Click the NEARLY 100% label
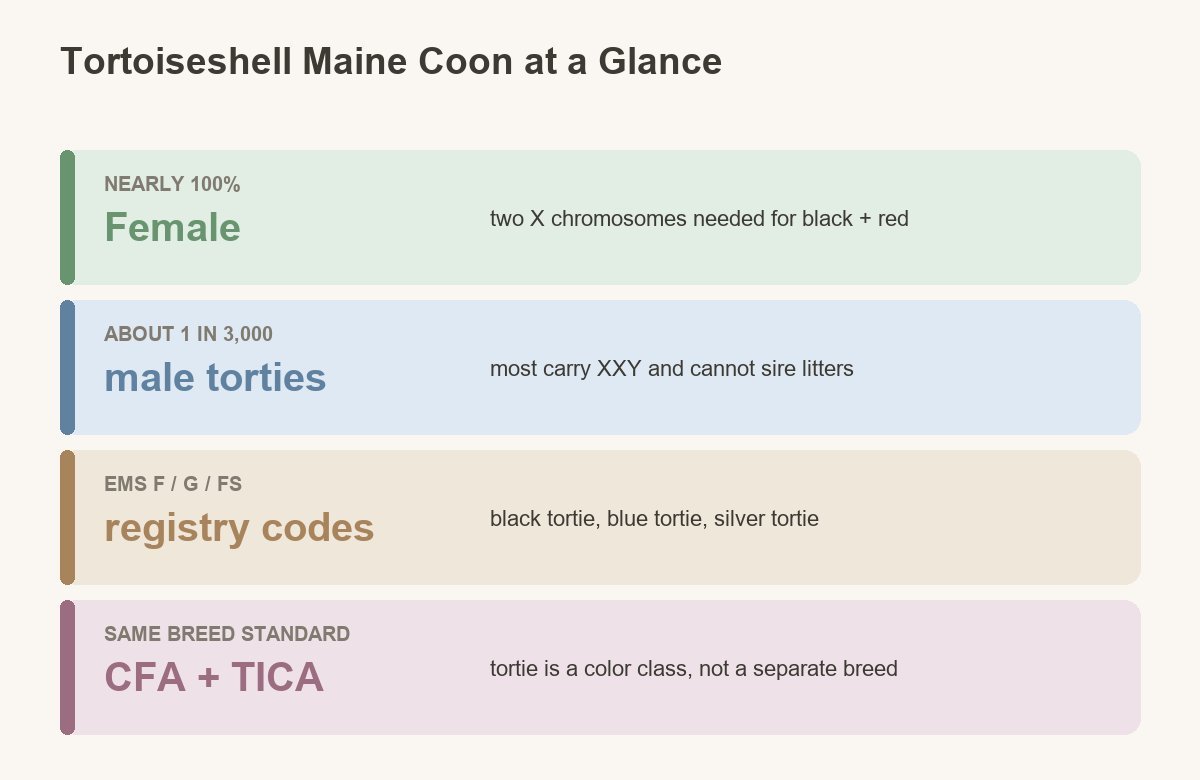1200x780 pixels. (x=172, y=184)
